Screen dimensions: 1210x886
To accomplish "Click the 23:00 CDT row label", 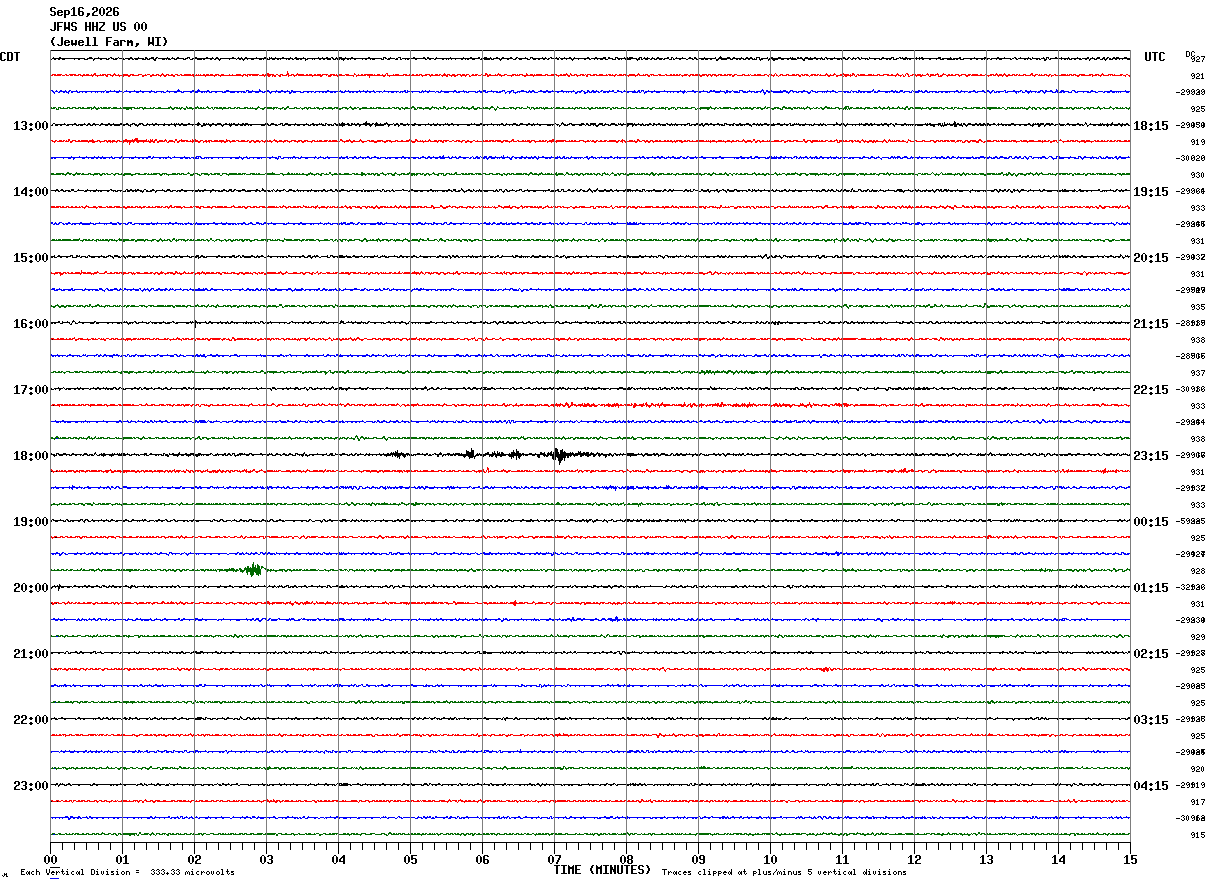I will 30,786.
